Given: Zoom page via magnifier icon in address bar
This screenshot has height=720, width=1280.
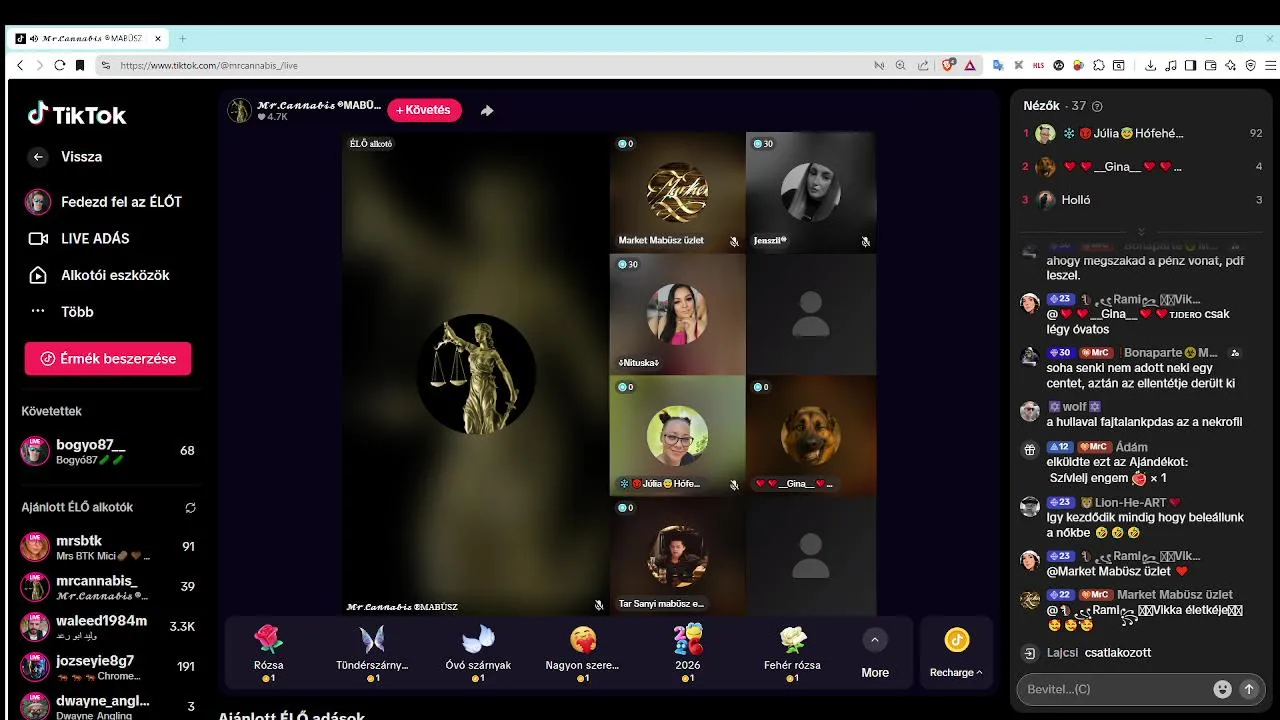Looking at the screenshot, I should point(901,65).
